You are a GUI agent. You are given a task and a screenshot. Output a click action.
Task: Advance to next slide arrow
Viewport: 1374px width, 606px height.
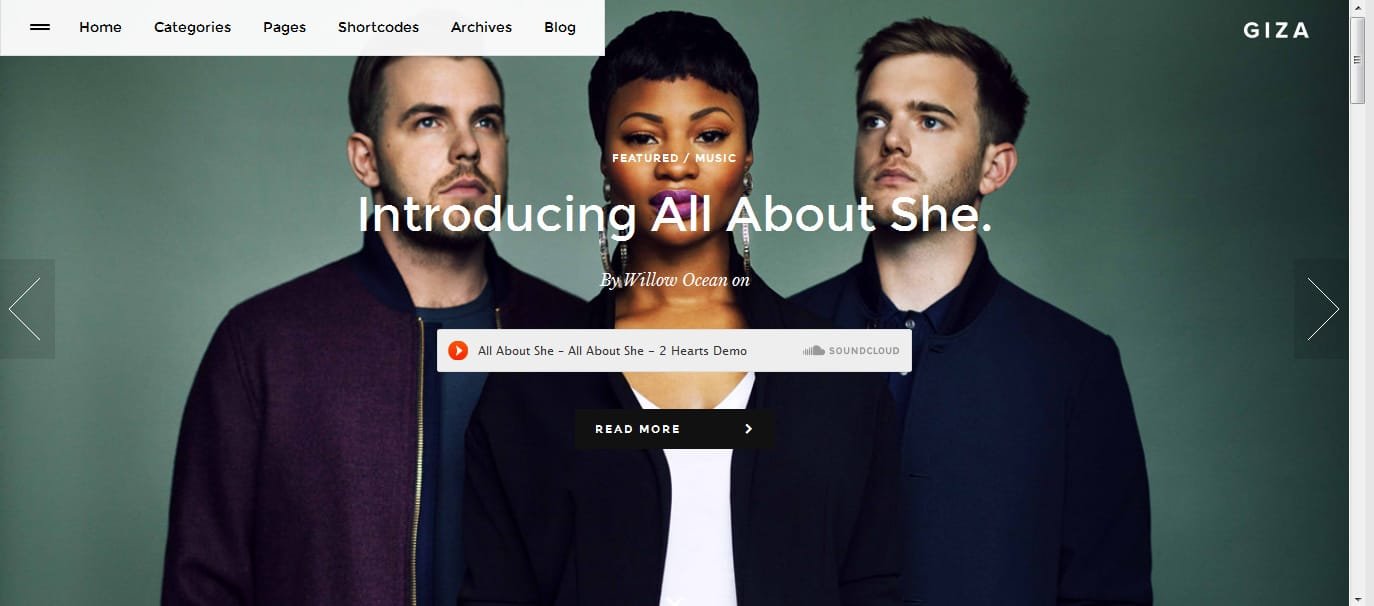point(1321,309)
